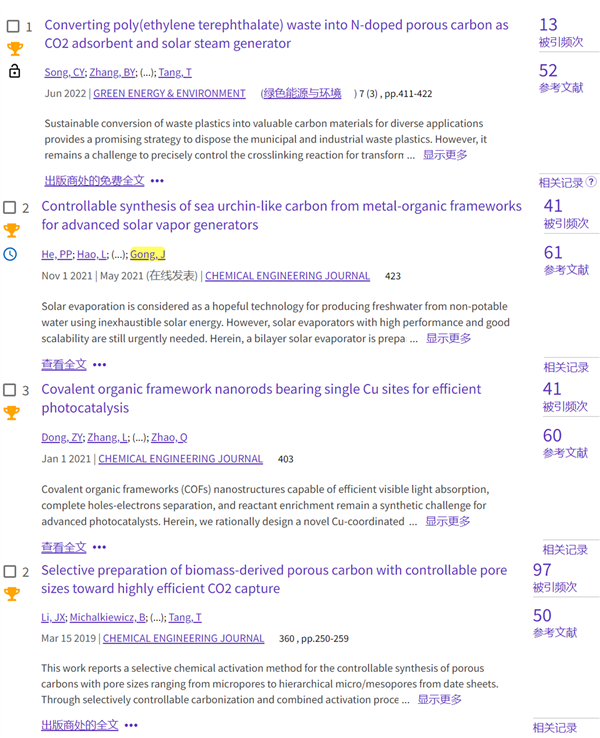Click the help icon next to first 相关记录
Screen dimensions: 600x738
click(591, 182)
